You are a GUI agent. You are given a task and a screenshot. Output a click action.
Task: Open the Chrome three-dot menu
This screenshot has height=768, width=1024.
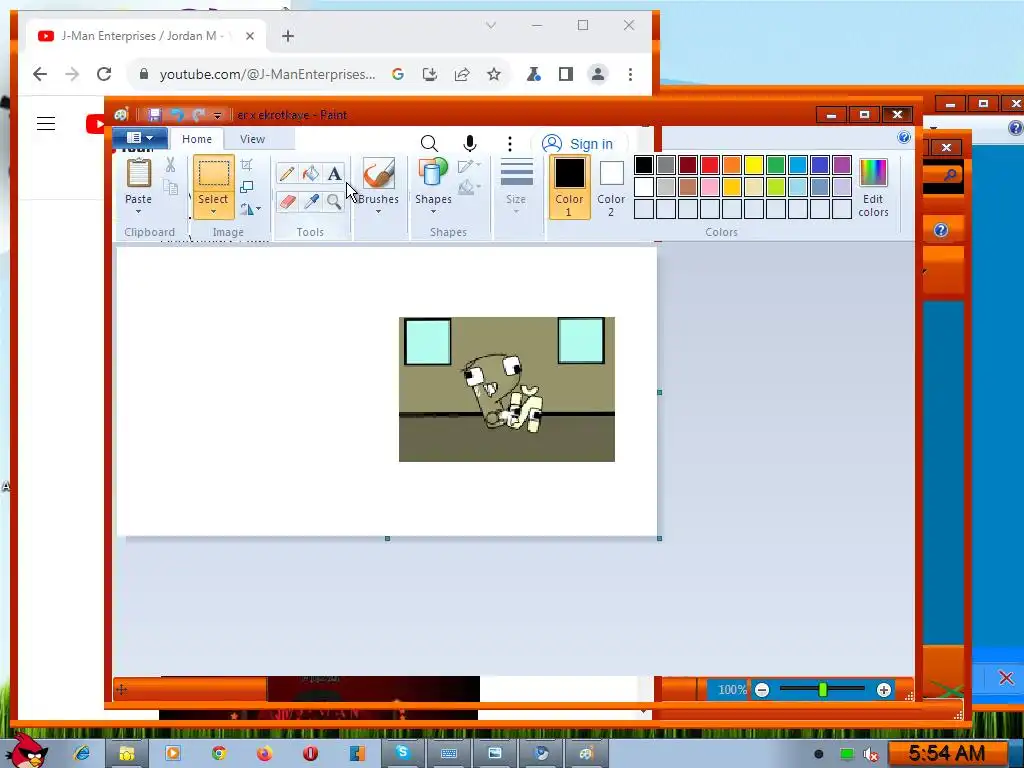click(x=630, y=74)
